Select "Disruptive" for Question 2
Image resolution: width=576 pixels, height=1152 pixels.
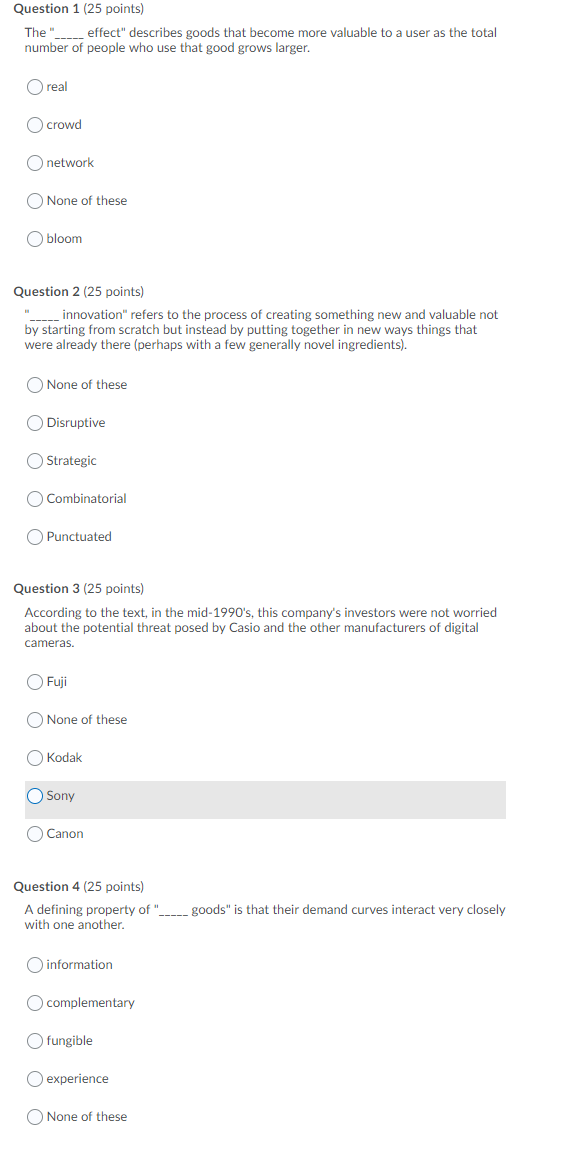click(x=34, y=422)
